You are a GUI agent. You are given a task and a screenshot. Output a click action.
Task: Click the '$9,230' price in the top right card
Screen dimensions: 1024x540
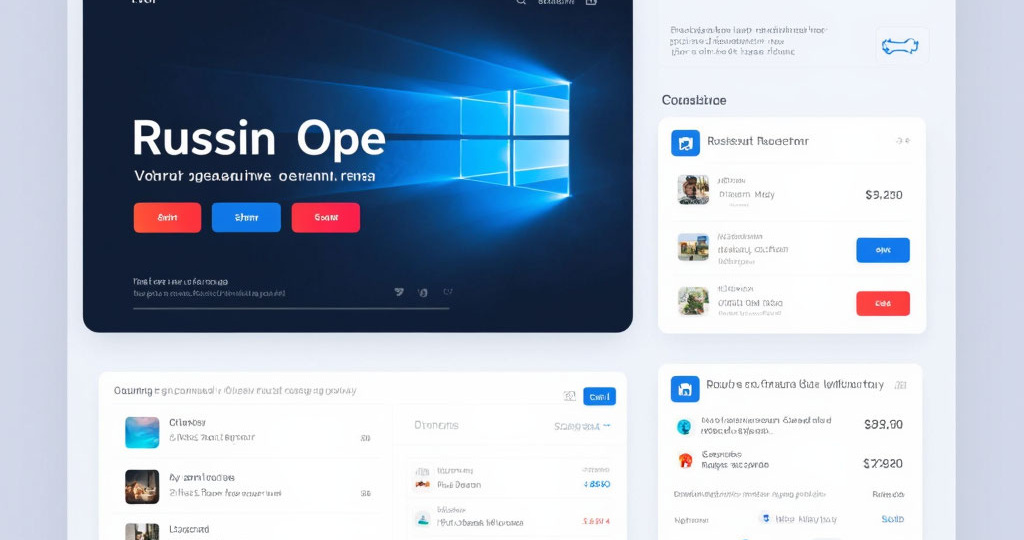(x=884, y=195)
